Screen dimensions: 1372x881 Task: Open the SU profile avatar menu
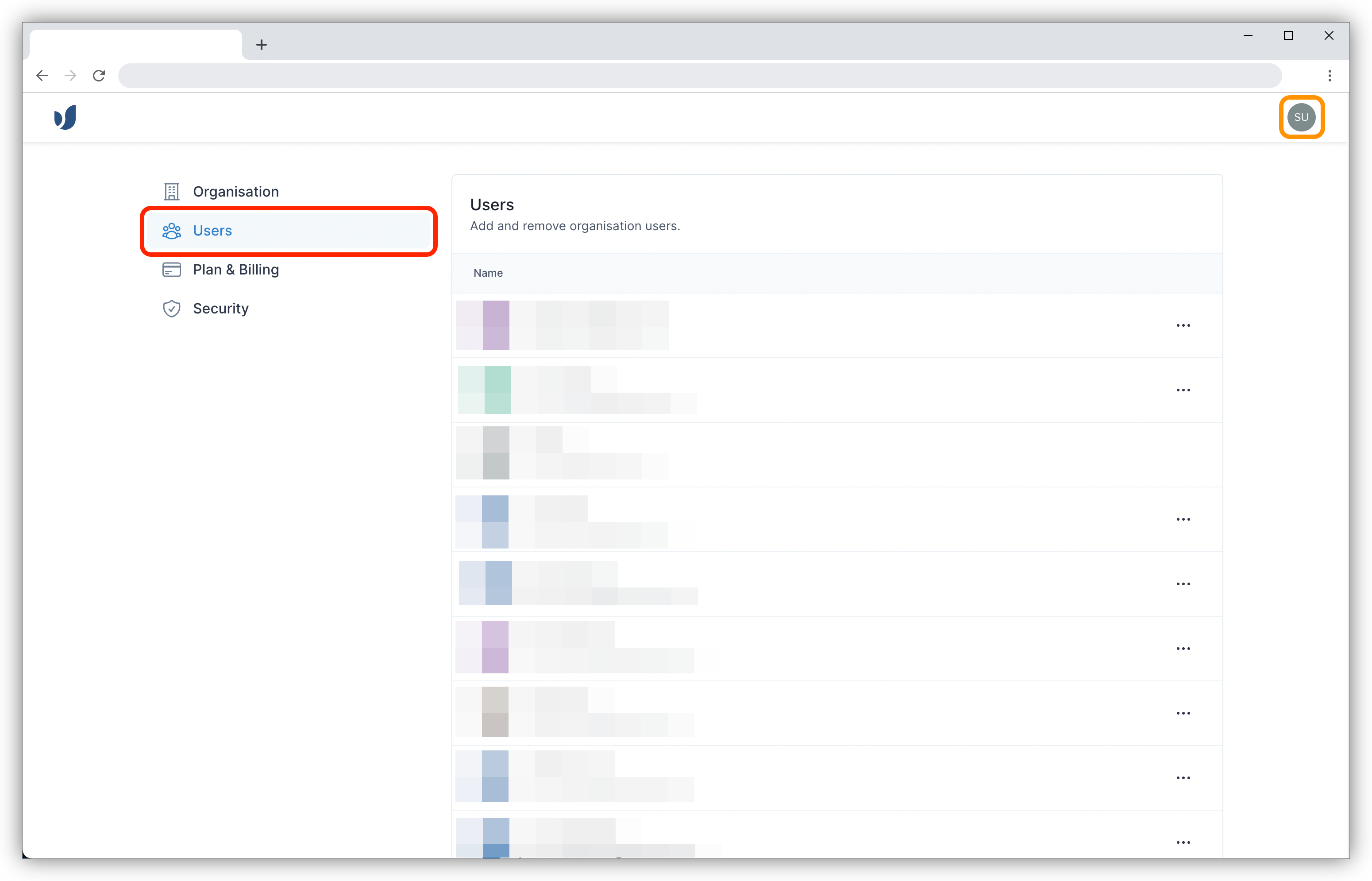pos(1302,117)
